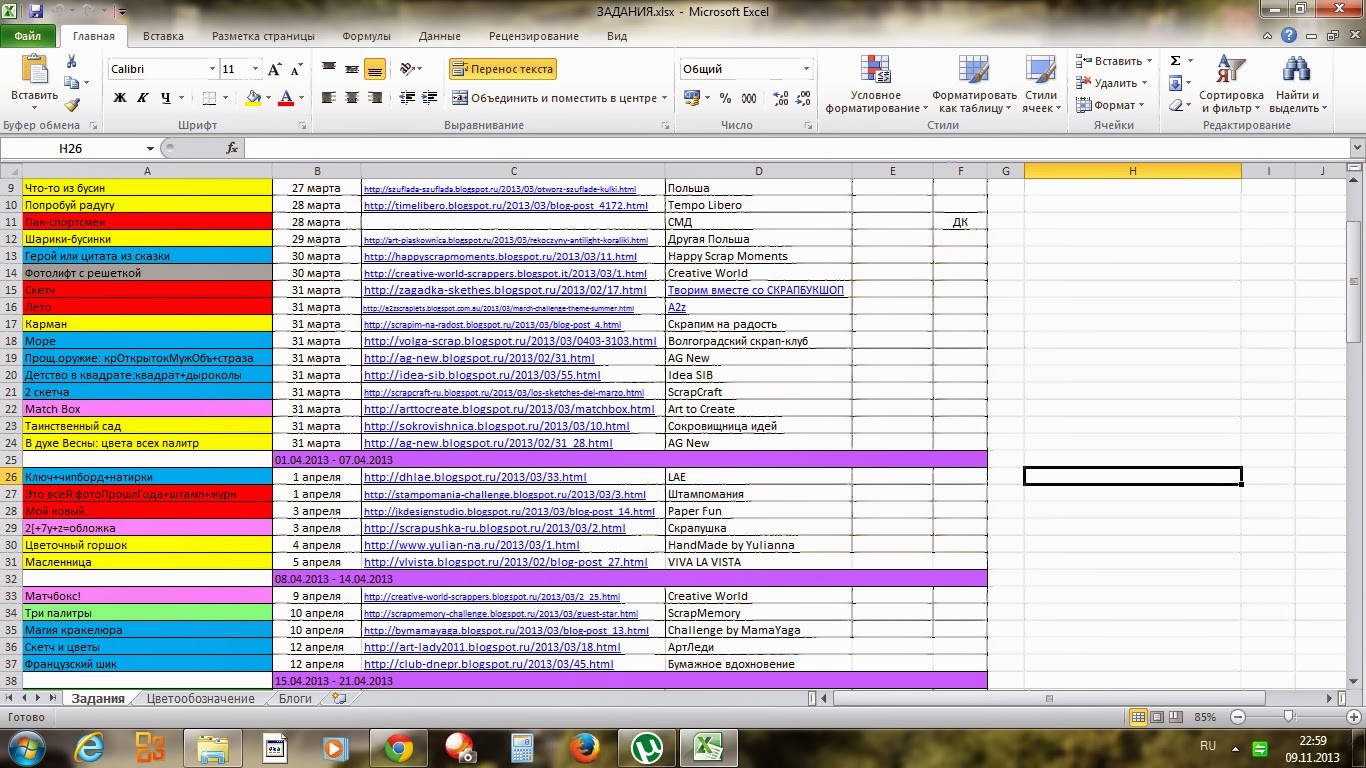The height and width of the screenshot is (768, 1366).
Task: Expand Форматировать как таблицу menu
Action: tap(973, 84)
